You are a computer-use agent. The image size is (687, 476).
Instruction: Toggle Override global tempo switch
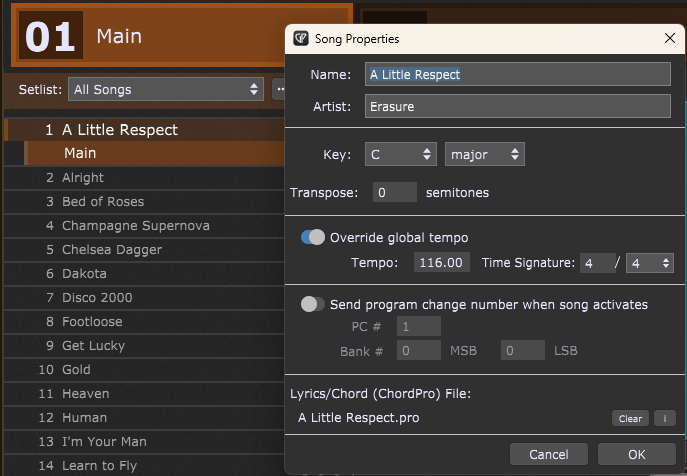coord(313,237)
